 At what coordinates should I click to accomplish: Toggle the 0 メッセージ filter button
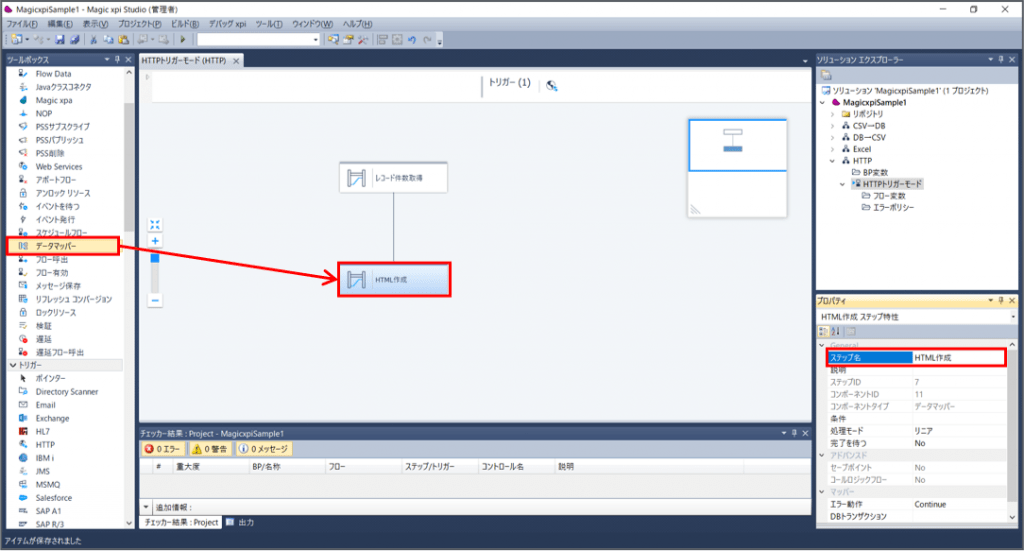264,449
